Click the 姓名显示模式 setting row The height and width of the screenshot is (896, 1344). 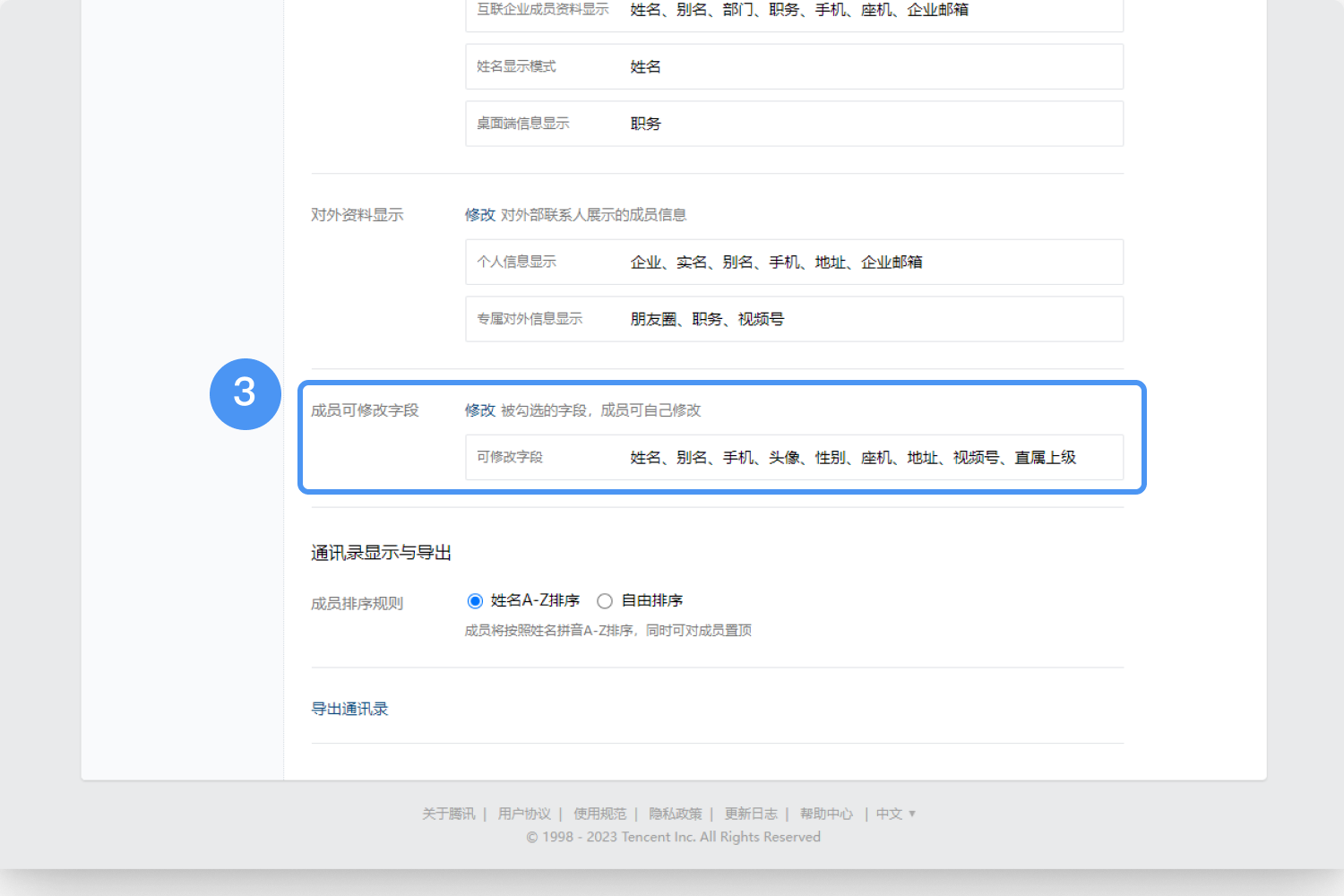point(794,67)
